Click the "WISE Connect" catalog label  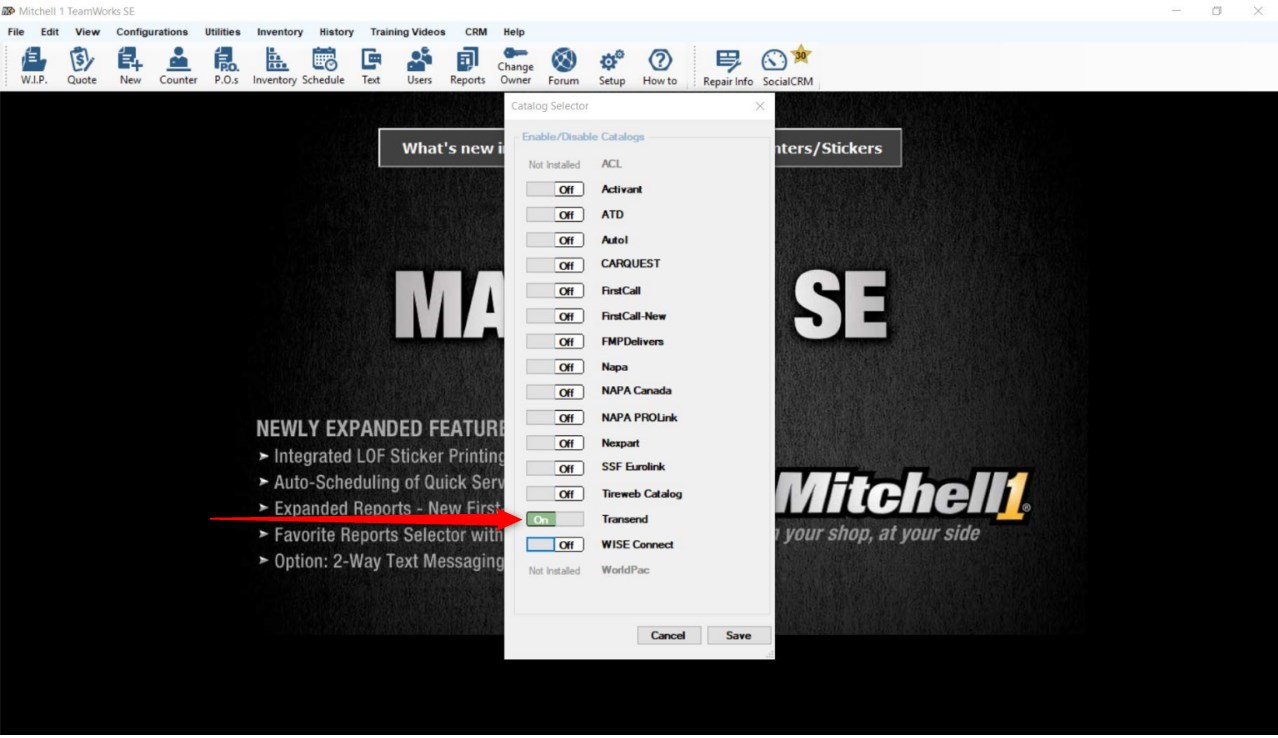point(637,545)
